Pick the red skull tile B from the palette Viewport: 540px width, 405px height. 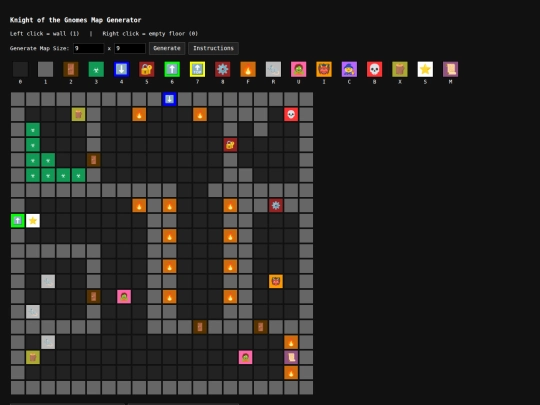[x=375, y=69]
